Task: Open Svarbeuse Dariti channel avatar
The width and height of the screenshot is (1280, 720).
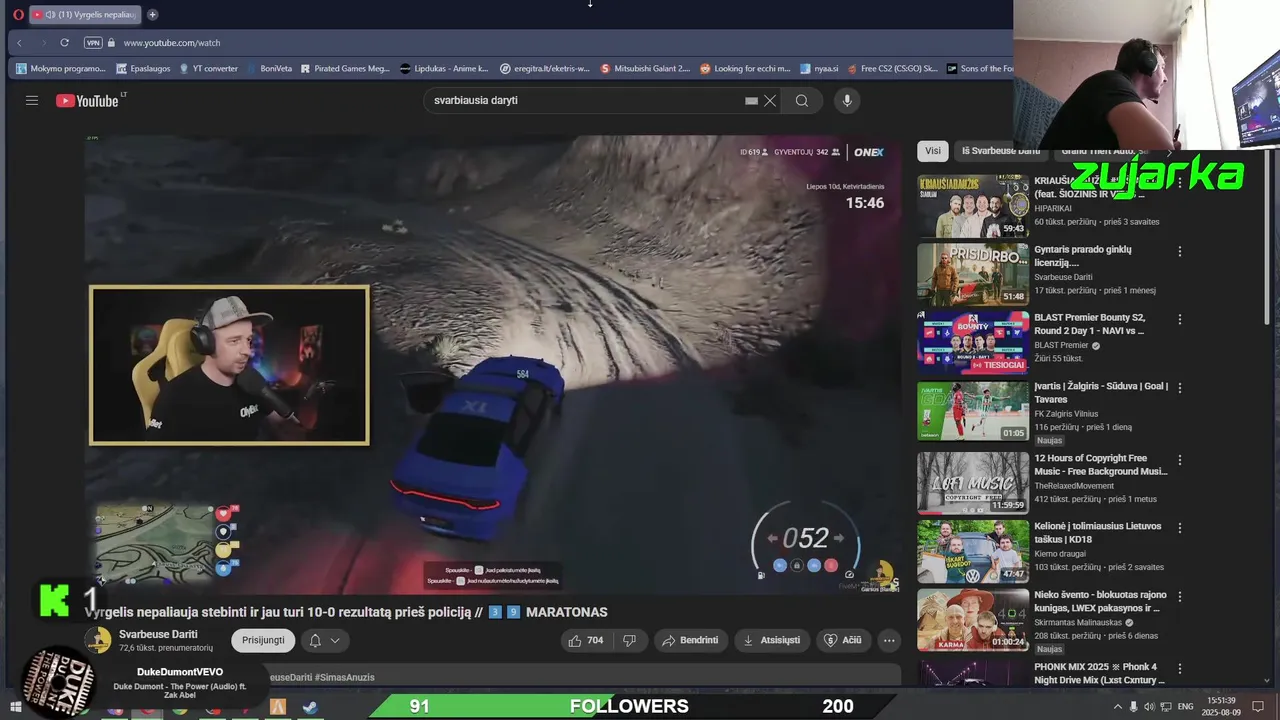Action: click(x=98, y=640)
